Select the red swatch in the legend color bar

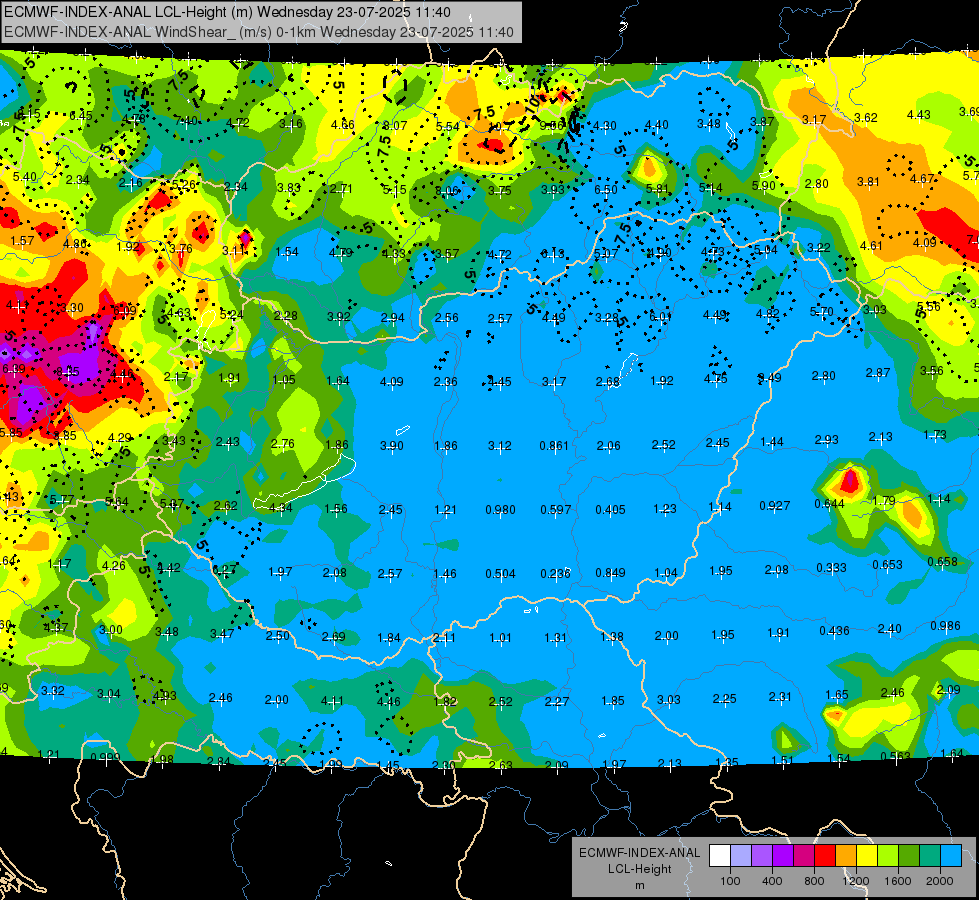(x=825, y=856)
